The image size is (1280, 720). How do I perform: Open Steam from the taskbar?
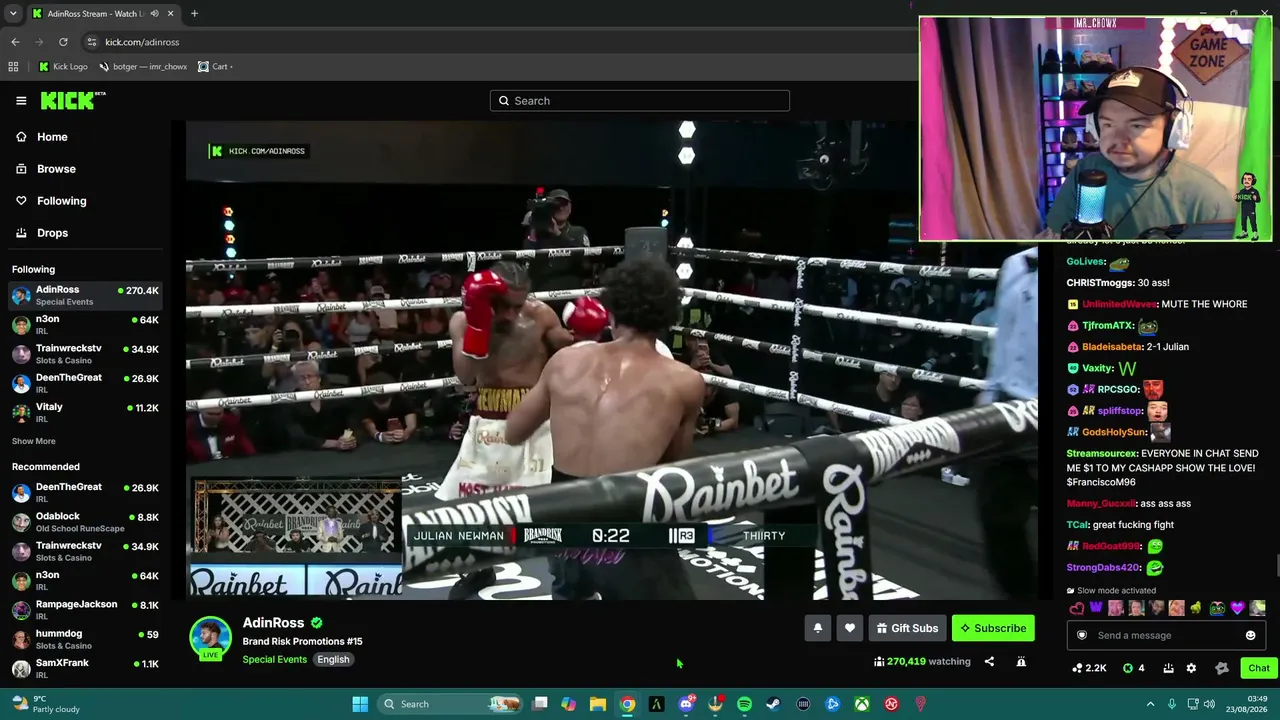773,704
